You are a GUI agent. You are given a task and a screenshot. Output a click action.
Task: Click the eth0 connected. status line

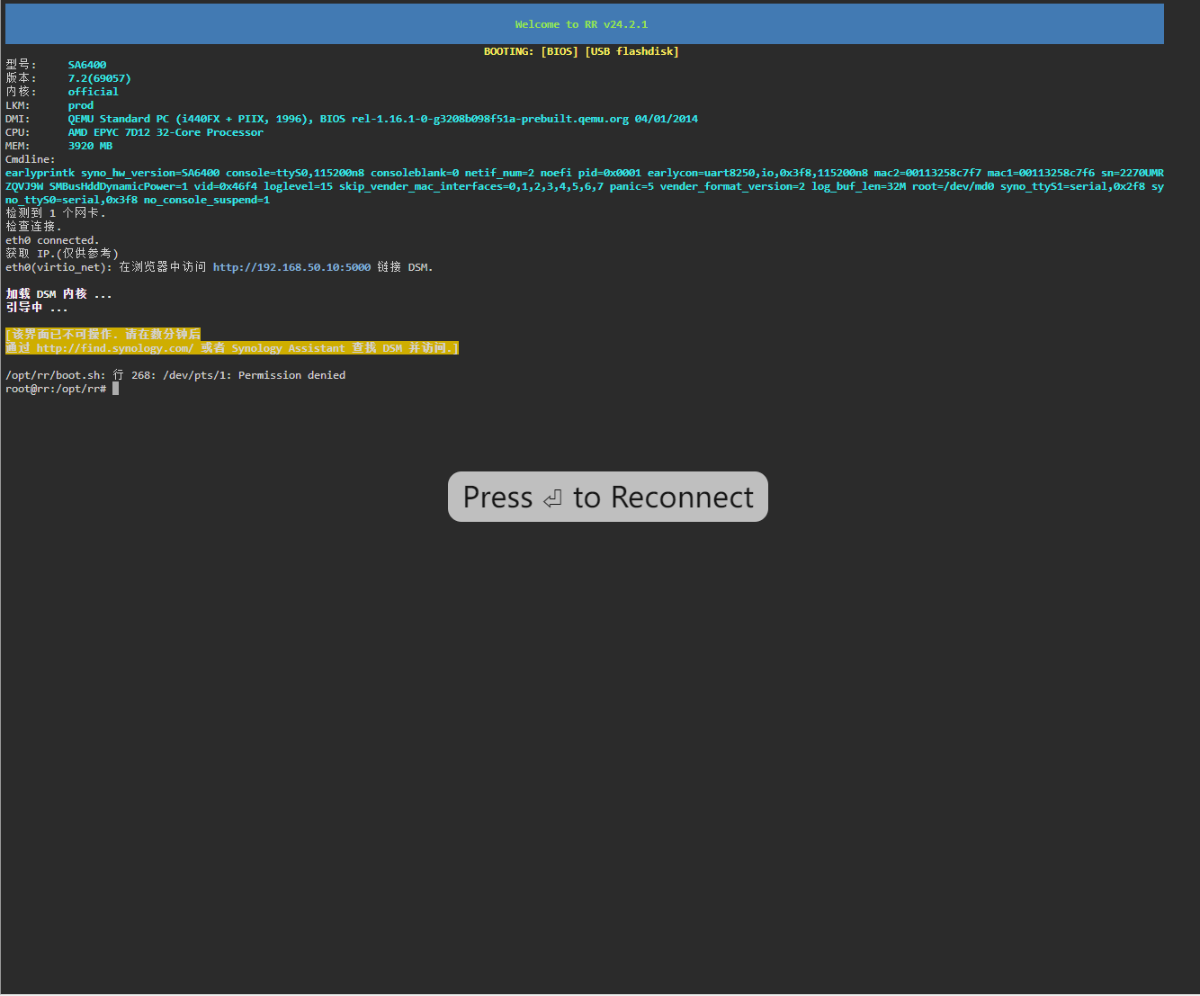coord(52,240)
